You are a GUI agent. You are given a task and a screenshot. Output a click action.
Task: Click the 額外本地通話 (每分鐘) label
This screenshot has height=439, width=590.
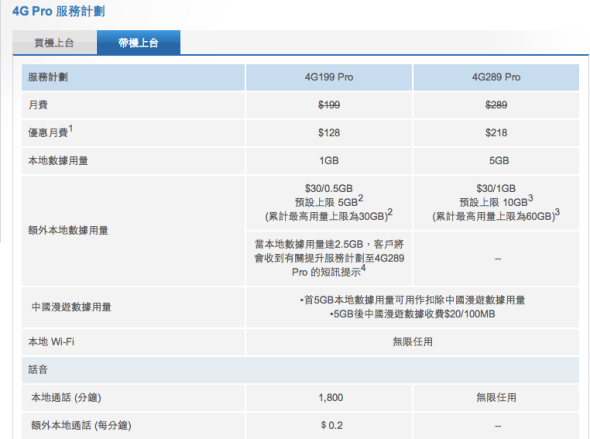81,425
